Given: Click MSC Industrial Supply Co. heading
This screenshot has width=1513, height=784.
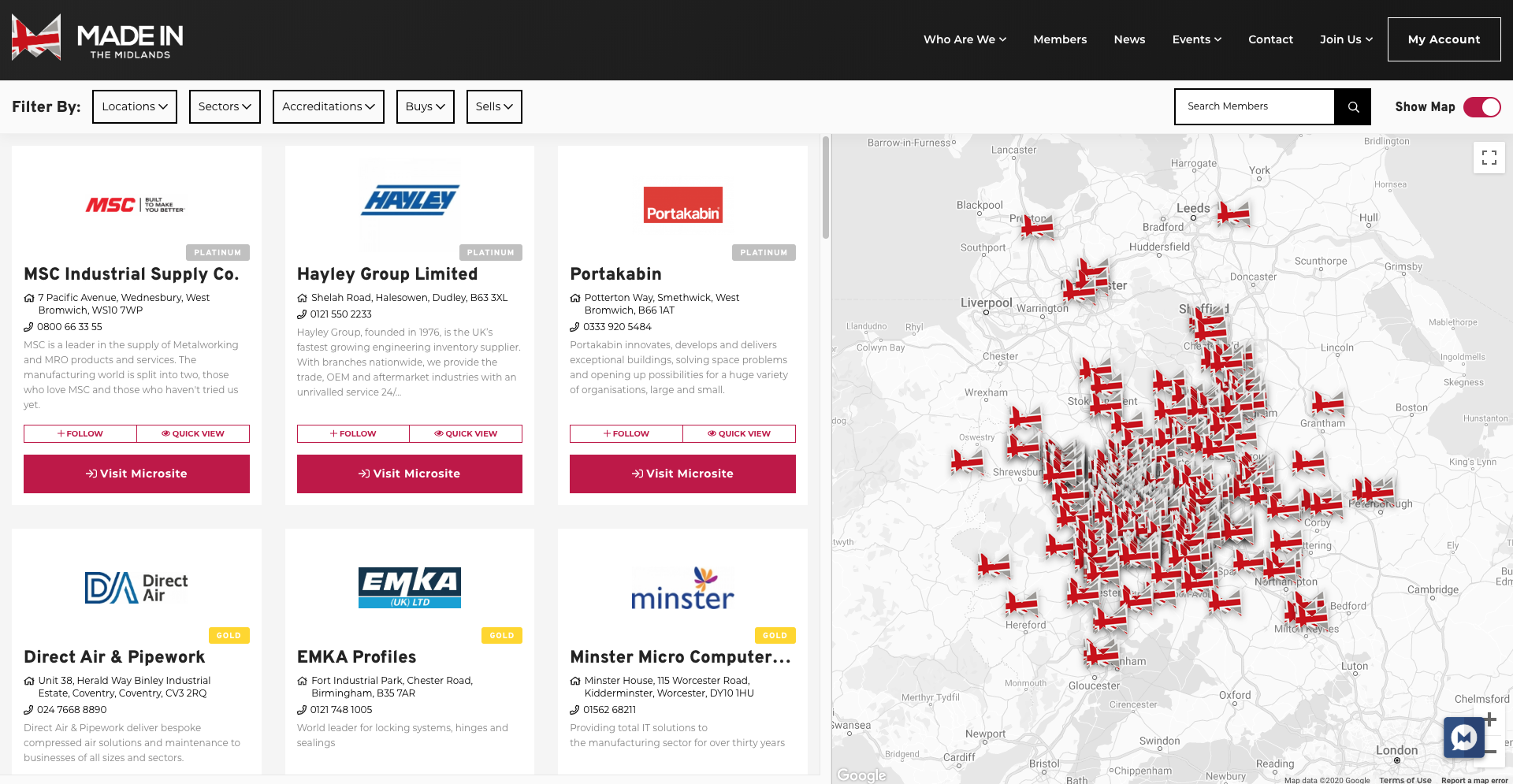Looking at the screenshot, I should tap(131, 274).
